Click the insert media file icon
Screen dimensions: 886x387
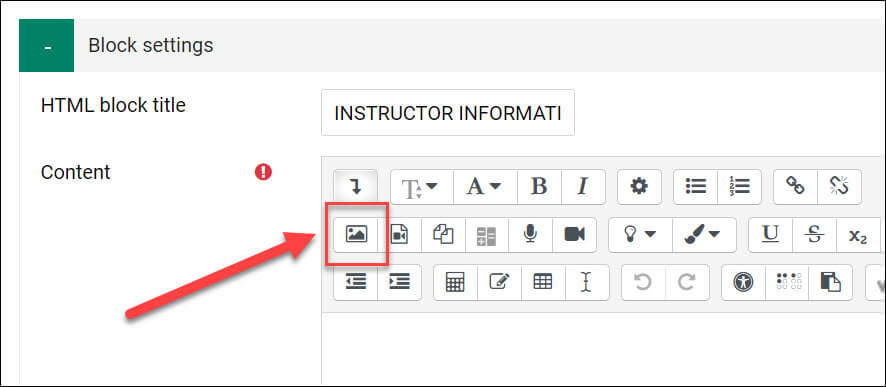399,234
